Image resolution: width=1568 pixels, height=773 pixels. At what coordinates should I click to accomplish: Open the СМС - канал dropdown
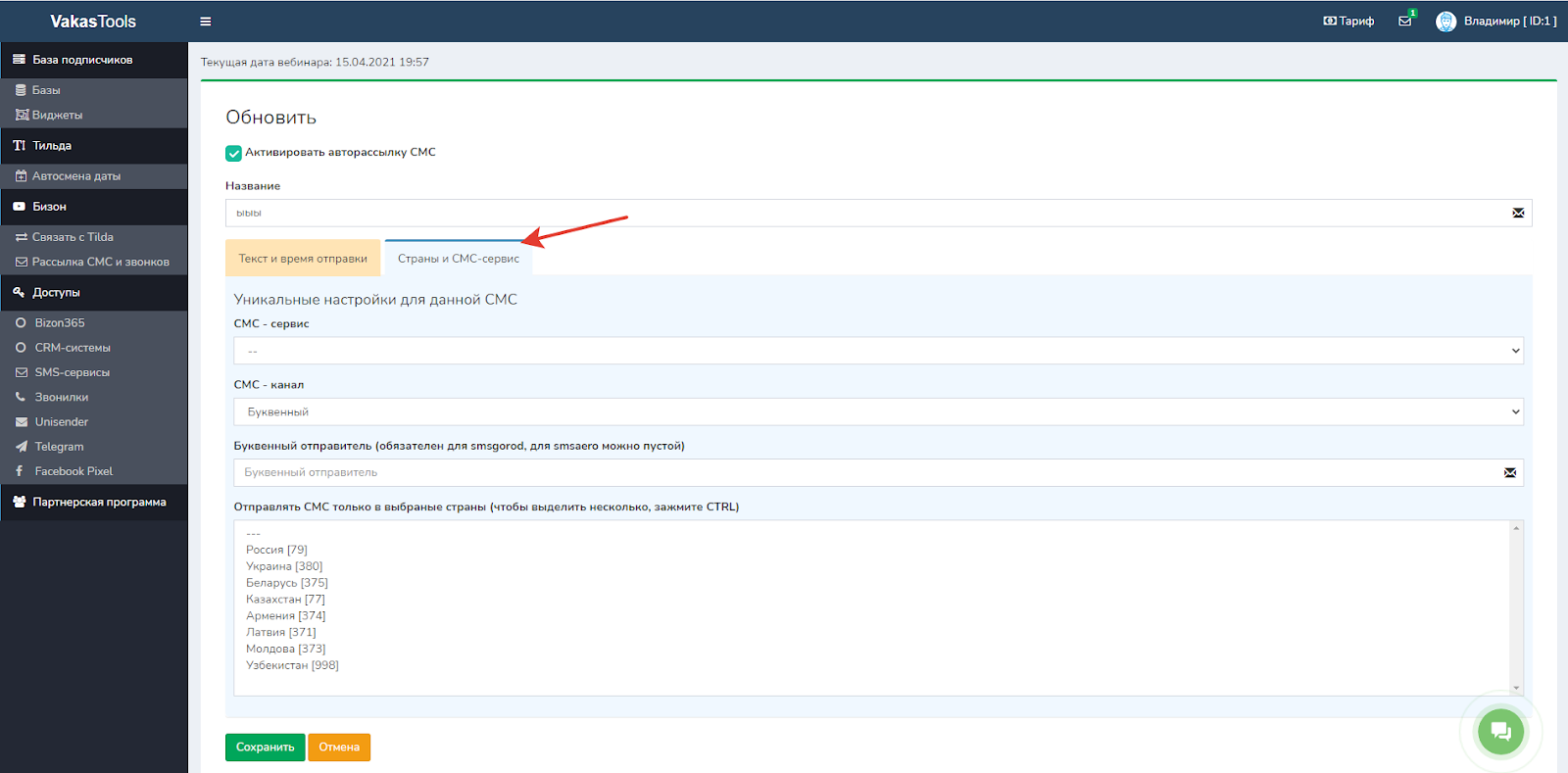coord(878,412)
